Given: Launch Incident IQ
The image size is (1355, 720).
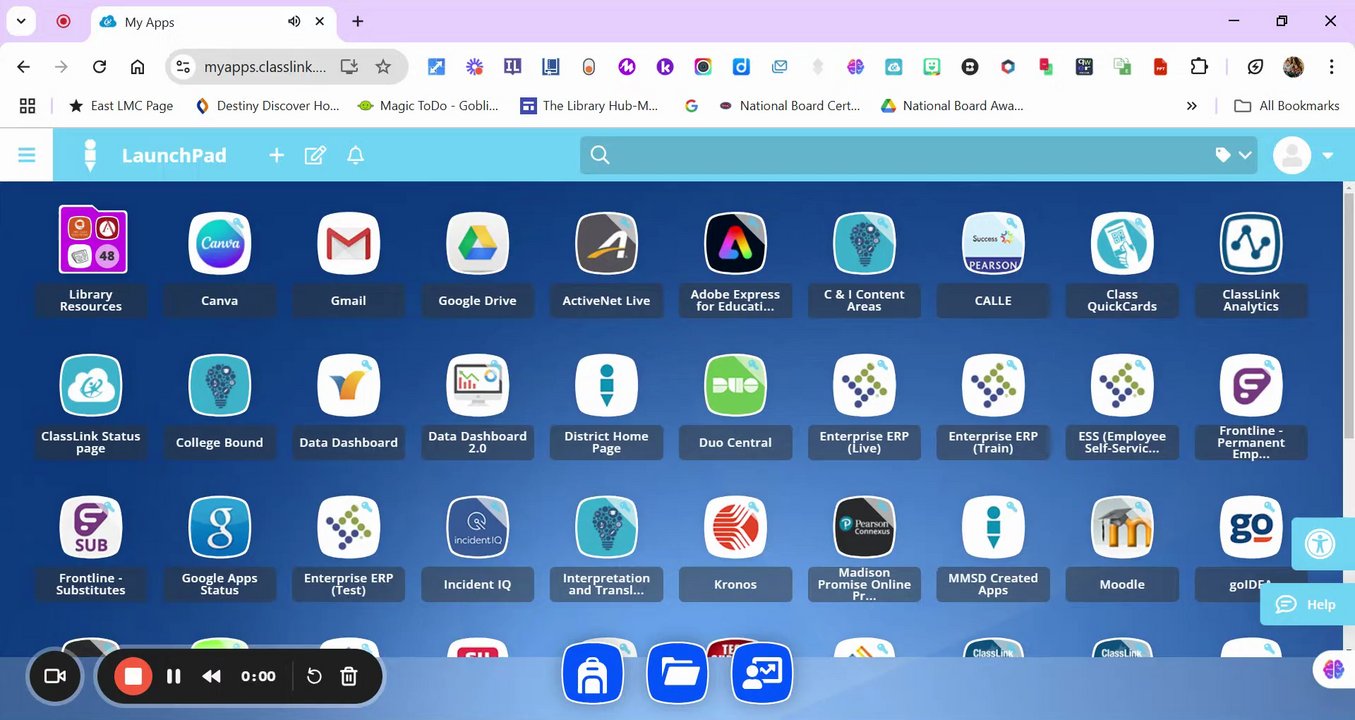Looking at the screenshot, I should tap(478, 527).
